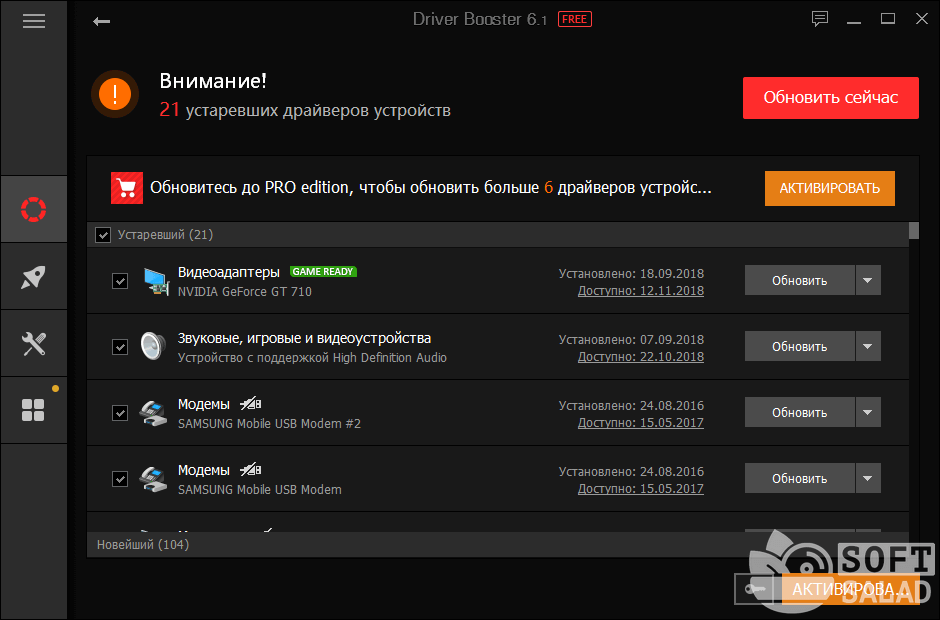Update the High Definition Audio driver
The width and height of the screenshot is (940, 620).
point(799,346)
